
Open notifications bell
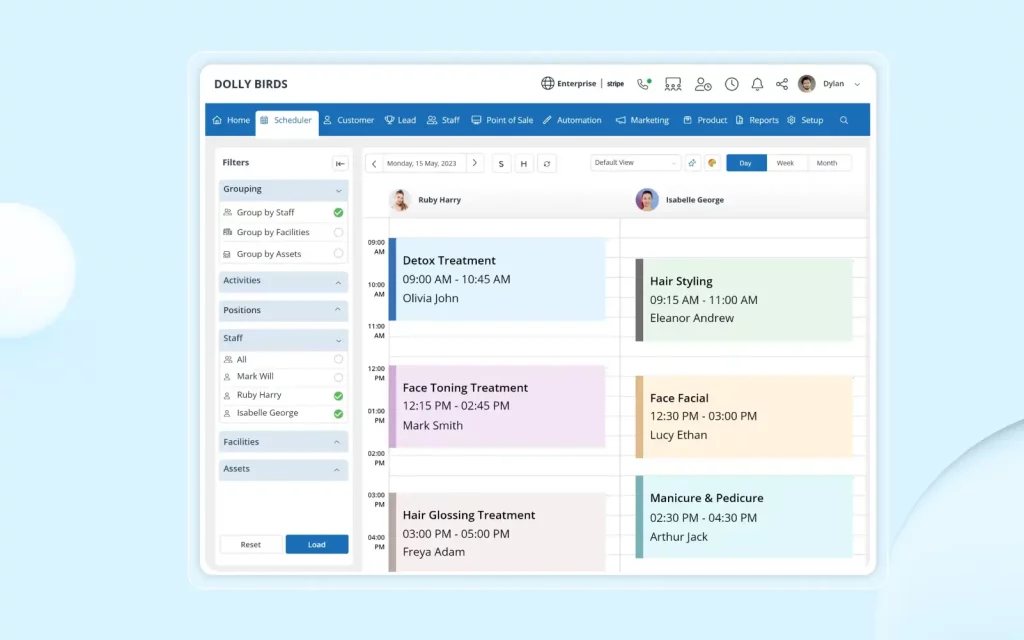757,84
